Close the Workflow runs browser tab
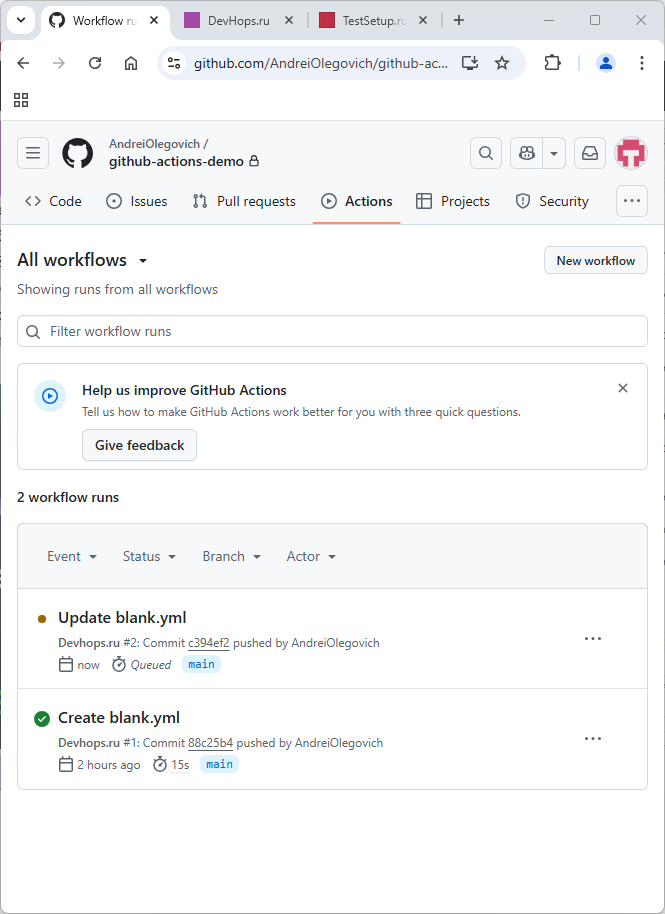This screenshot has height=914, width=665. coord(154,20)
